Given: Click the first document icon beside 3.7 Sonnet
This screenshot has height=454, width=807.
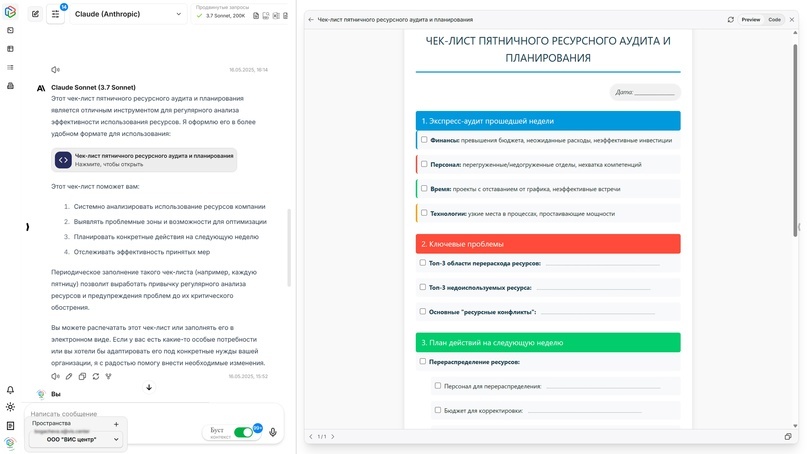Looking at the screenshot, I should coord(256,16).
